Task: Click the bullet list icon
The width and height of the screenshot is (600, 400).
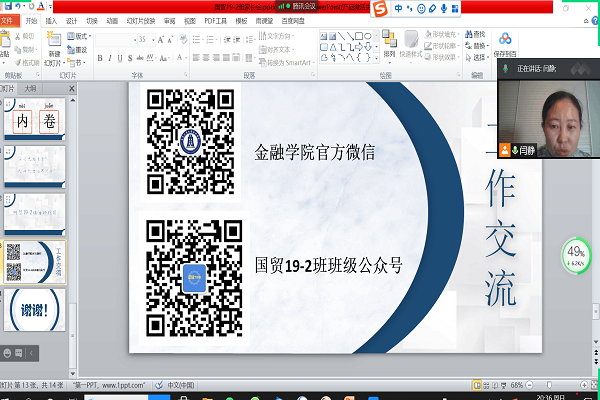Action: tap(197, 40)
